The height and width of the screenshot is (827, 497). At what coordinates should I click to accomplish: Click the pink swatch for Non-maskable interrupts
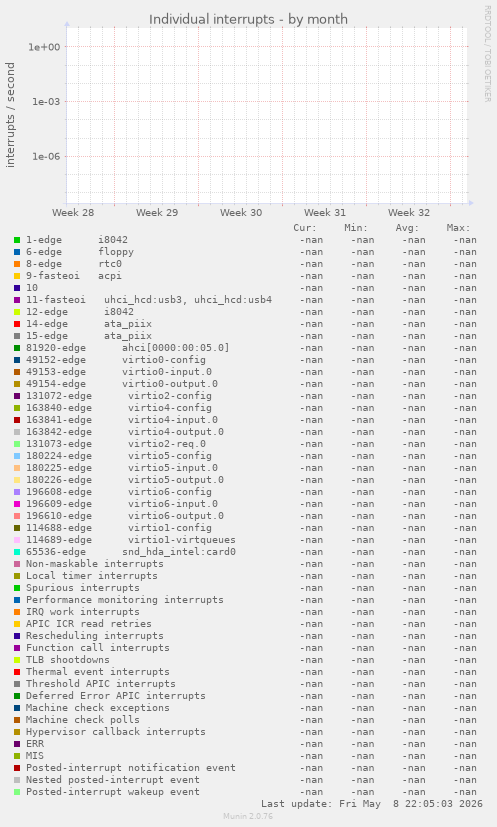[17, 564]
